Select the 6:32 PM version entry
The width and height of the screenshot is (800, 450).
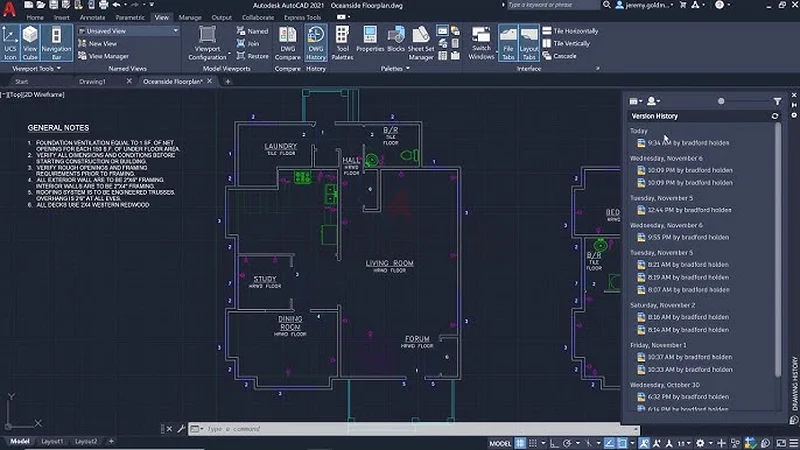(683, 397)
